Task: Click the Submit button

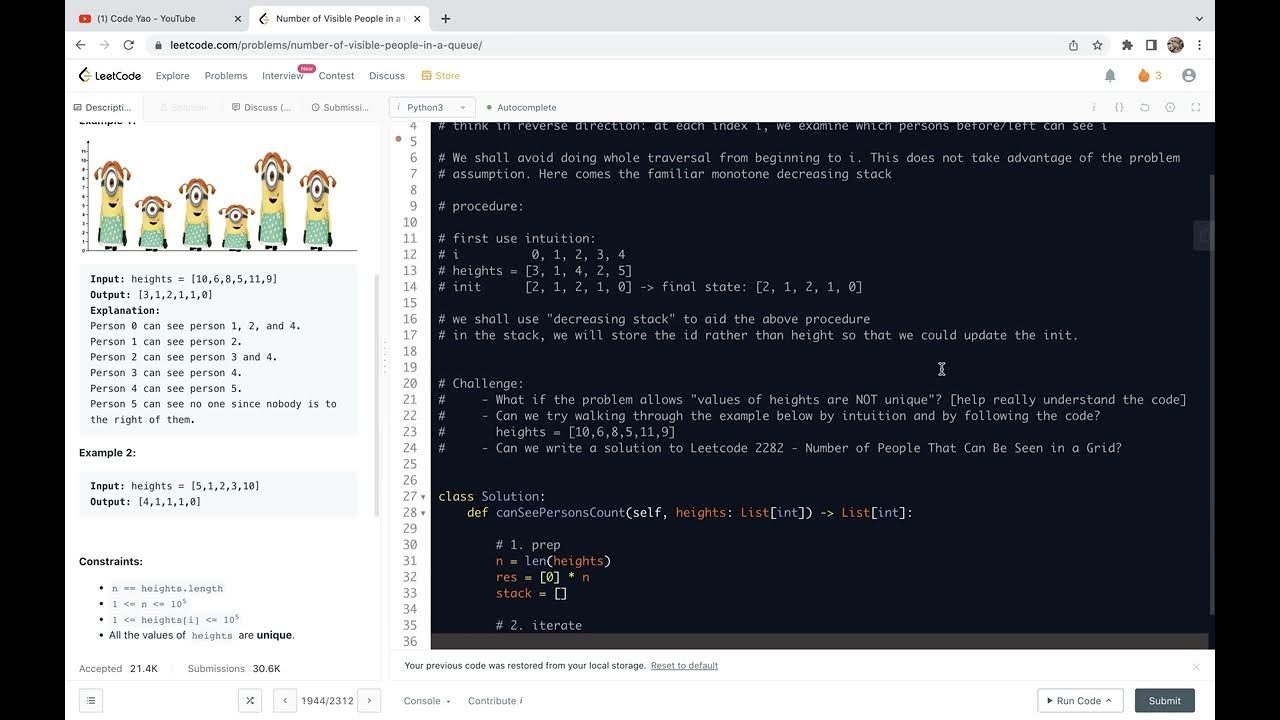Action: 1165,701
